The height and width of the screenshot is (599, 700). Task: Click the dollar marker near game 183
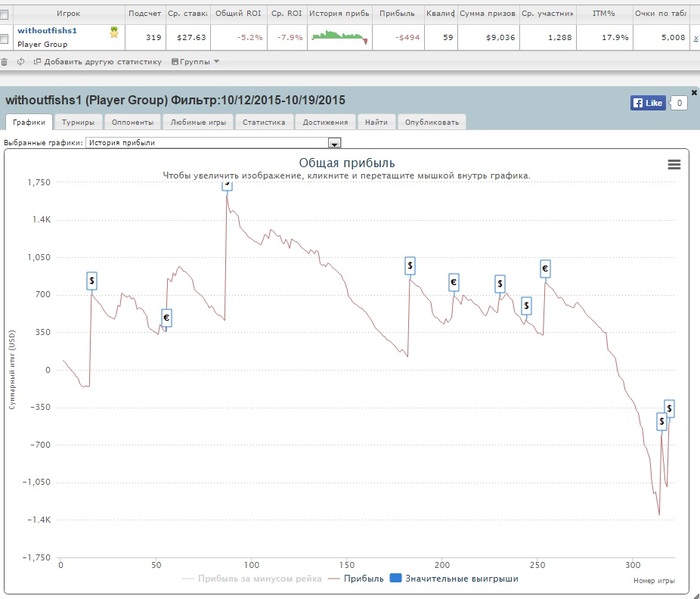410,266
